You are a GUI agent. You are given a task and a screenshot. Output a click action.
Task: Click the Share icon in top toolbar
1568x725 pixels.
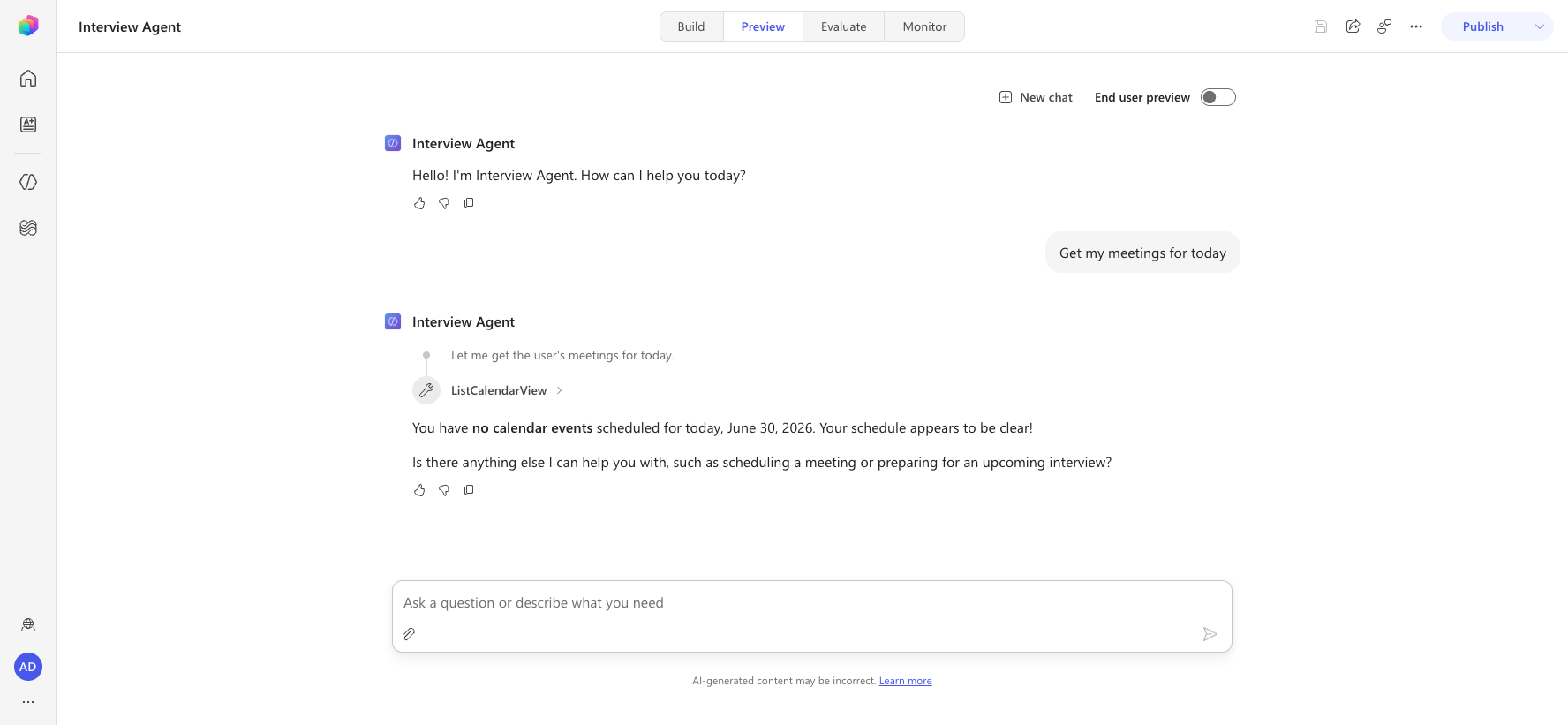click(1353, 26)
